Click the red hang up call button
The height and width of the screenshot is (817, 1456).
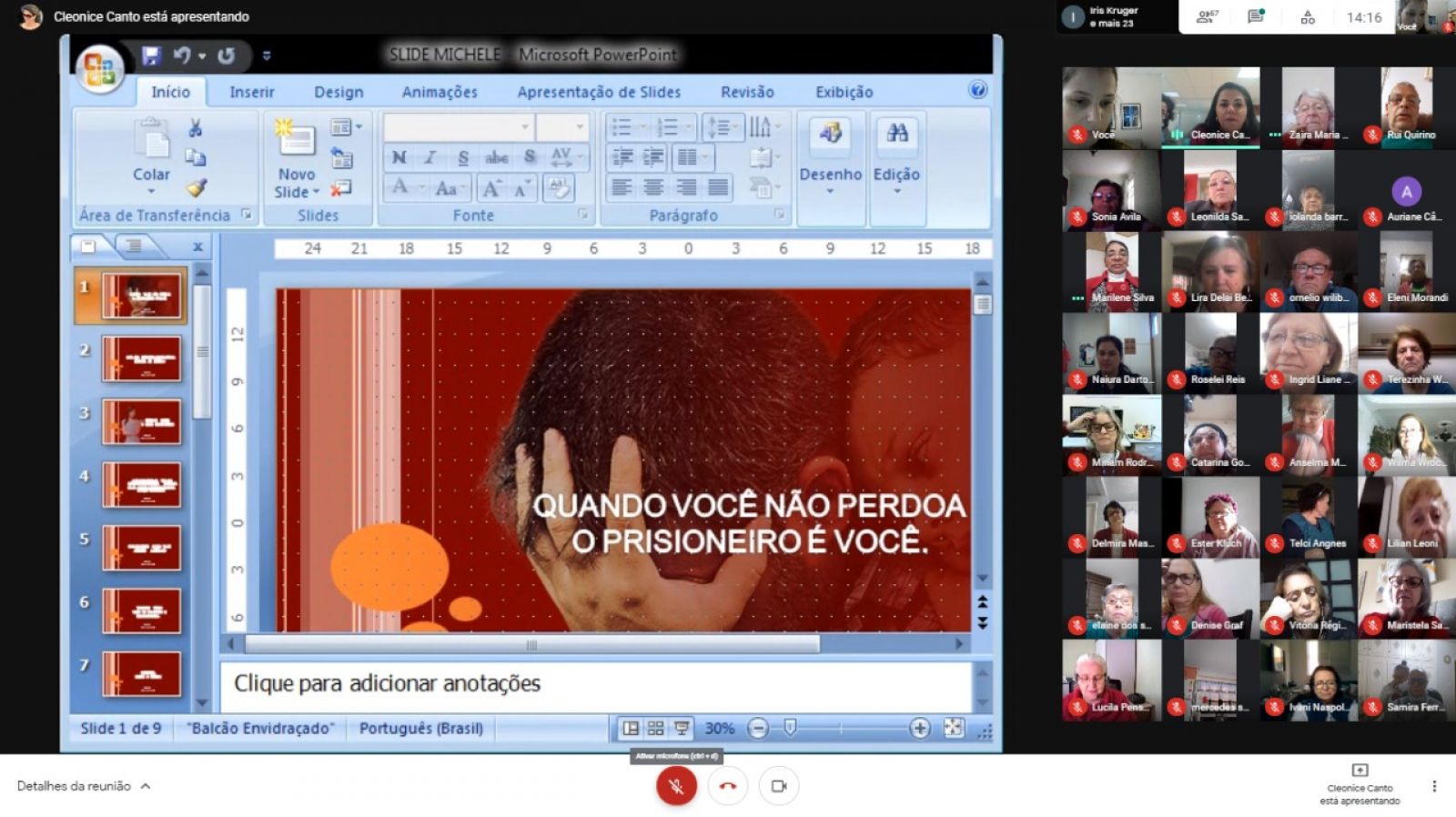click(727, 786)
